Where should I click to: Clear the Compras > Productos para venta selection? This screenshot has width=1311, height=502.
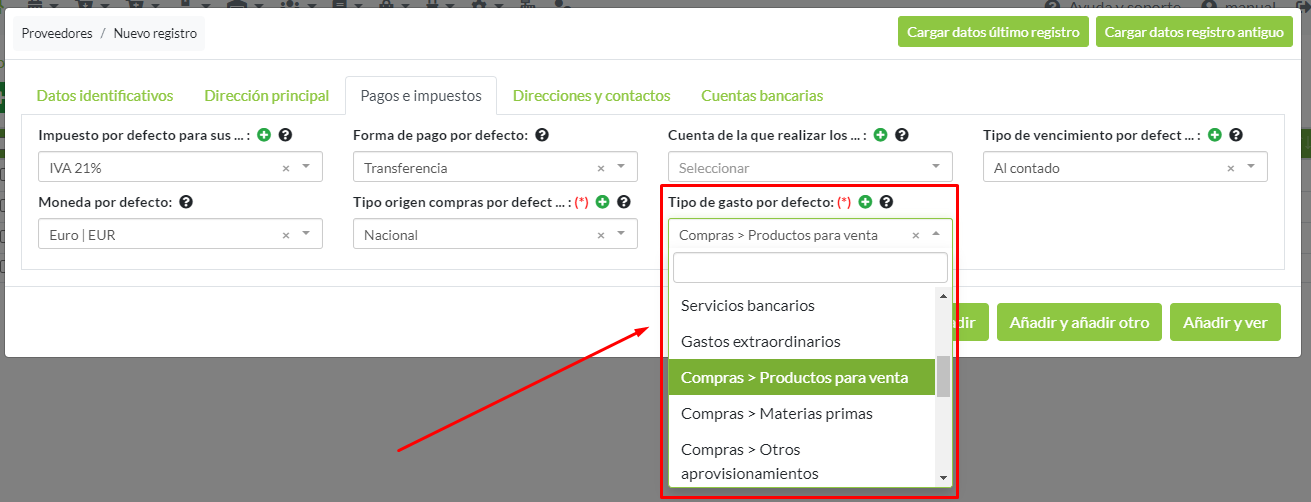tap(915, 235)
